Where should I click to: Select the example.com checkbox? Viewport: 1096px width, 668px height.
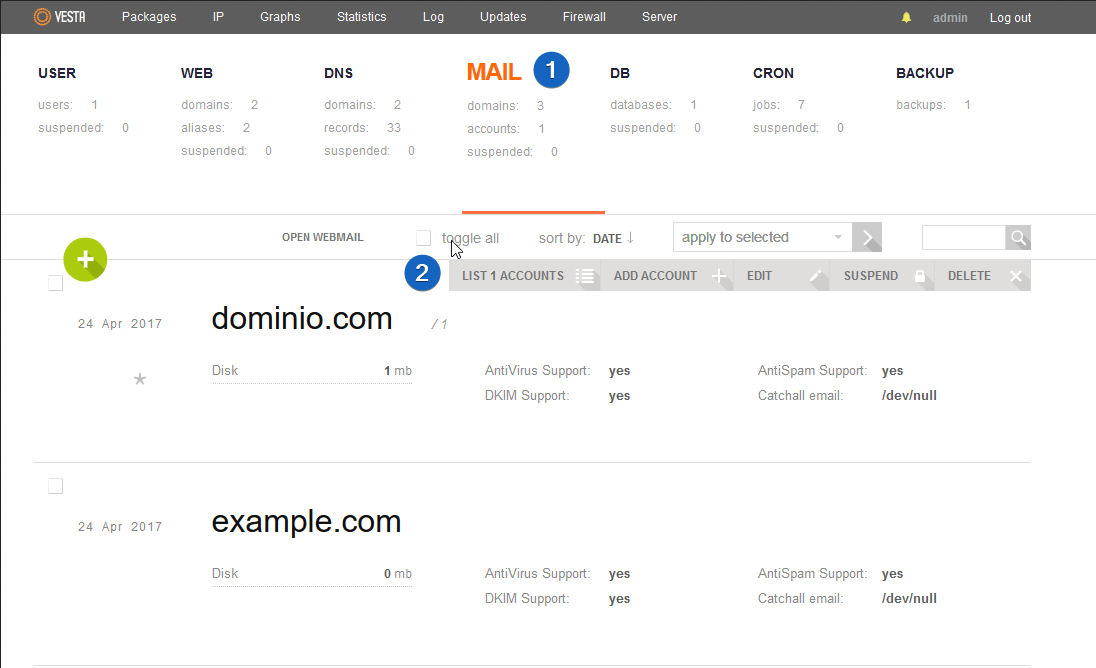55,486
